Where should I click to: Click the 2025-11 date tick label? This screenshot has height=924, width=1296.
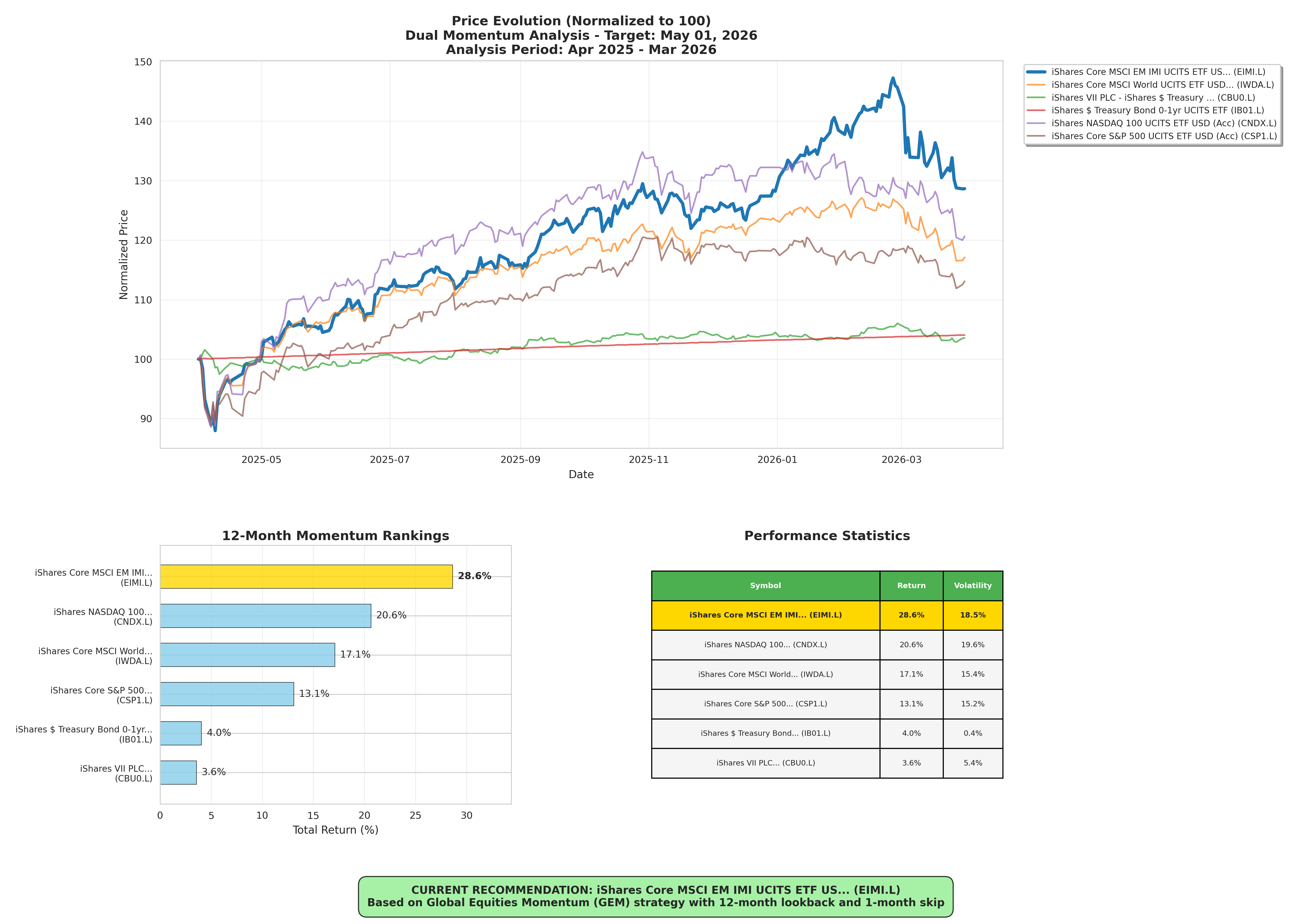pos(649,460)
